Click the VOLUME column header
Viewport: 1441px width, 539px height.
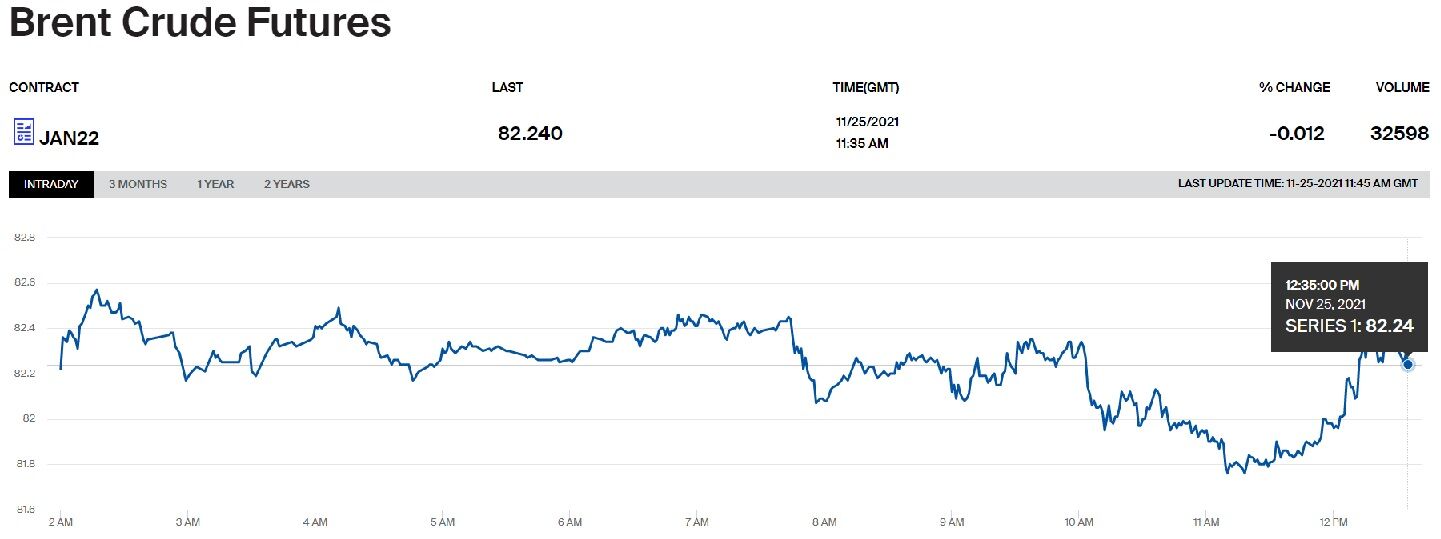tap(1402, 87)
